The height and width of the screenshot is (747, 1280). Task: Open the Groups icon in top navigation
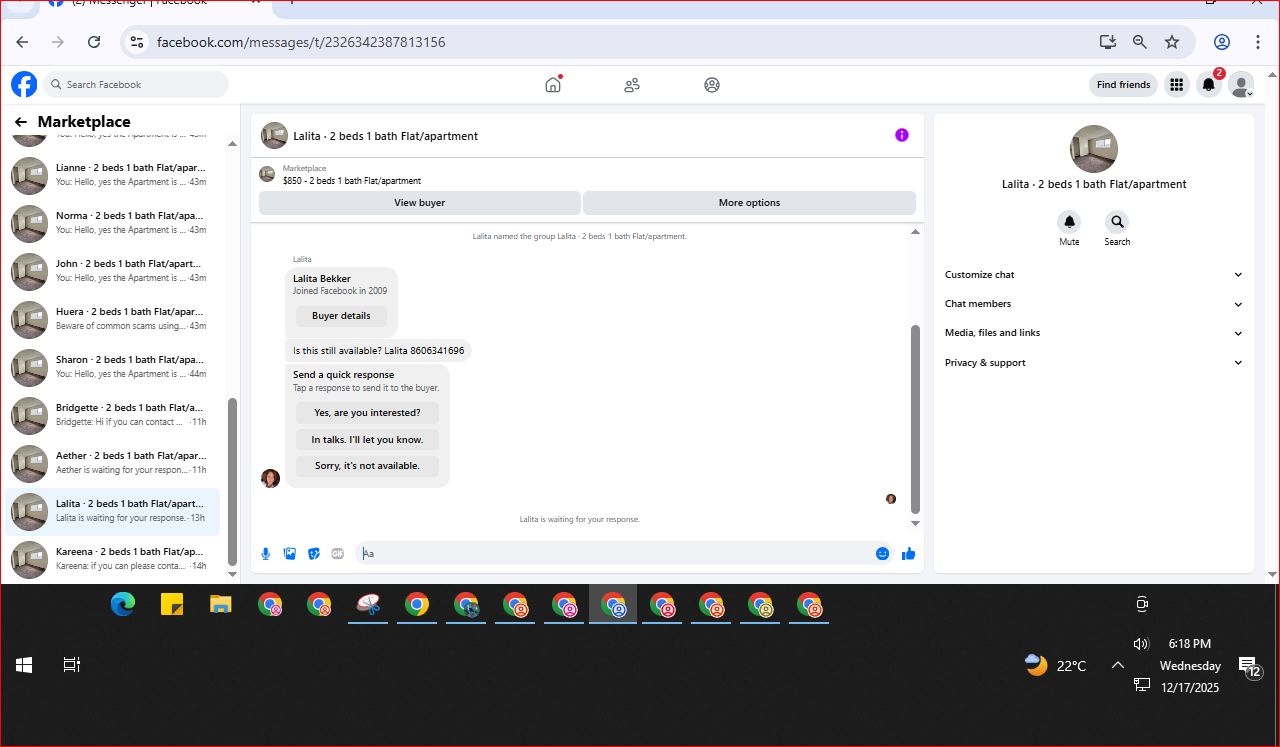(x=712, y=85)
